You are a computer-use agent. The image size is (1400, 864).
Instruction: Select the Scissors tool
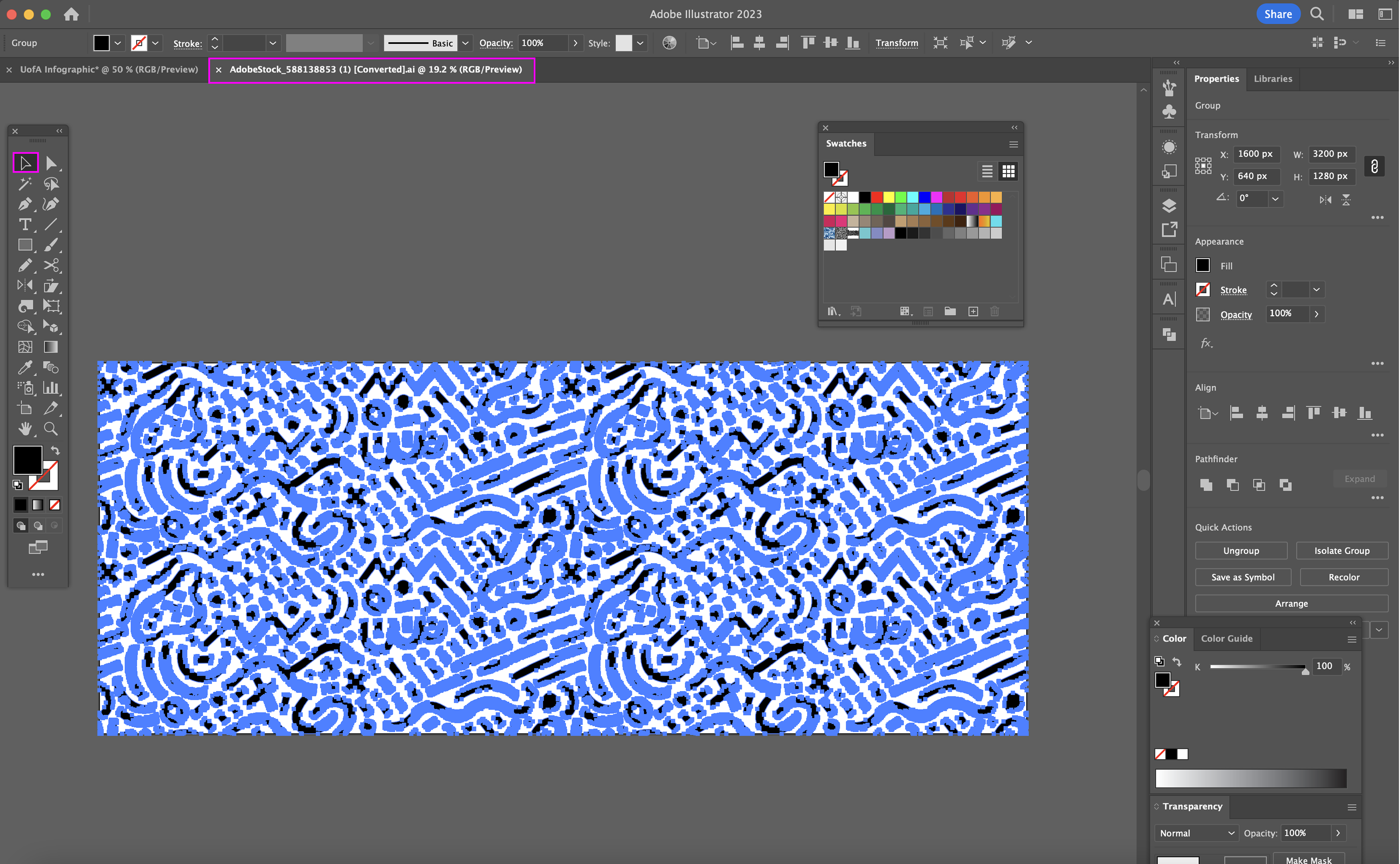[x=51, y=265]
